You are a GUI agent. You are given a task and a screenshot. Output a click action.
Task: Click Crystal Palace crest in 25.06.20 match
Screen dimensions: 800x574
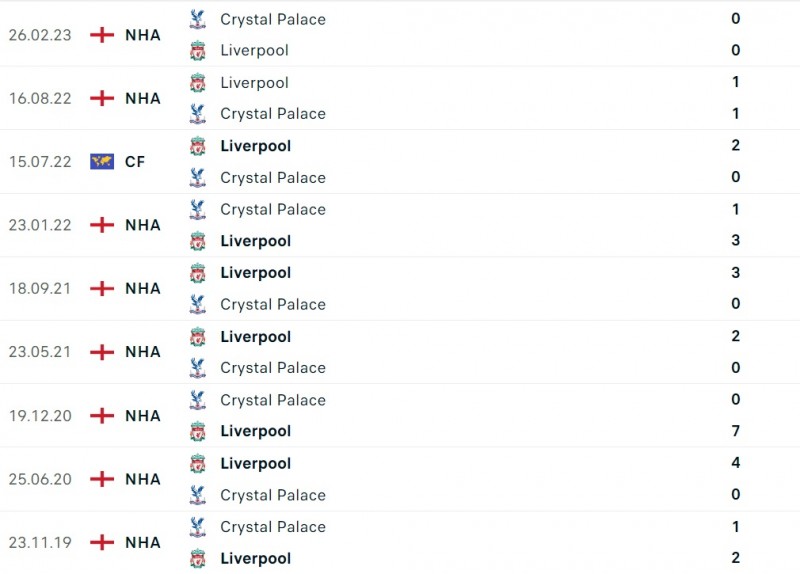tap(198, 495)
